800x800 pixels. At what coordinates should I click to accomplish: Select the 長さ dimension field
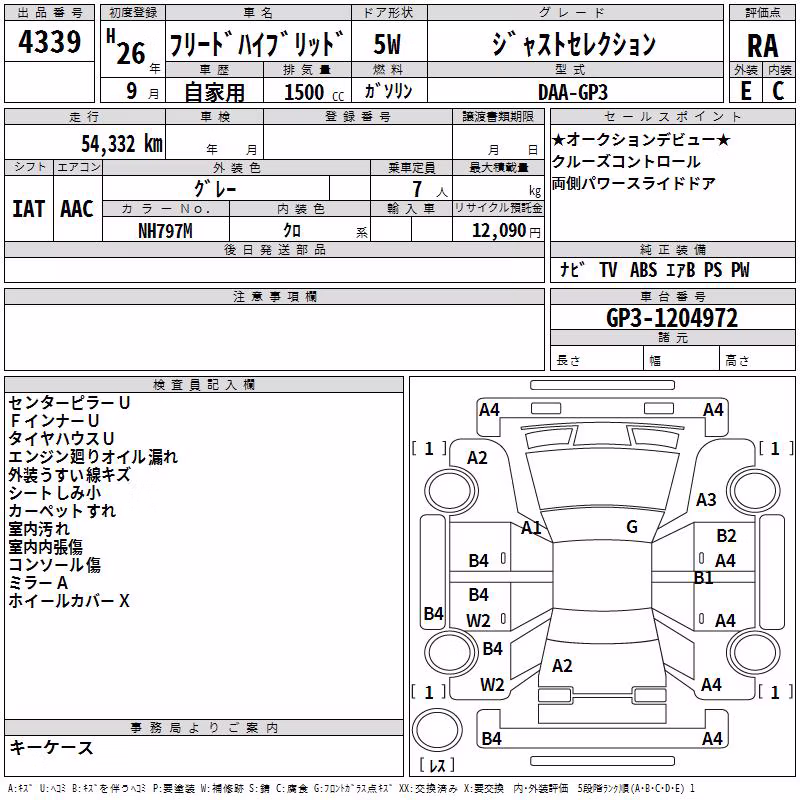596,360
